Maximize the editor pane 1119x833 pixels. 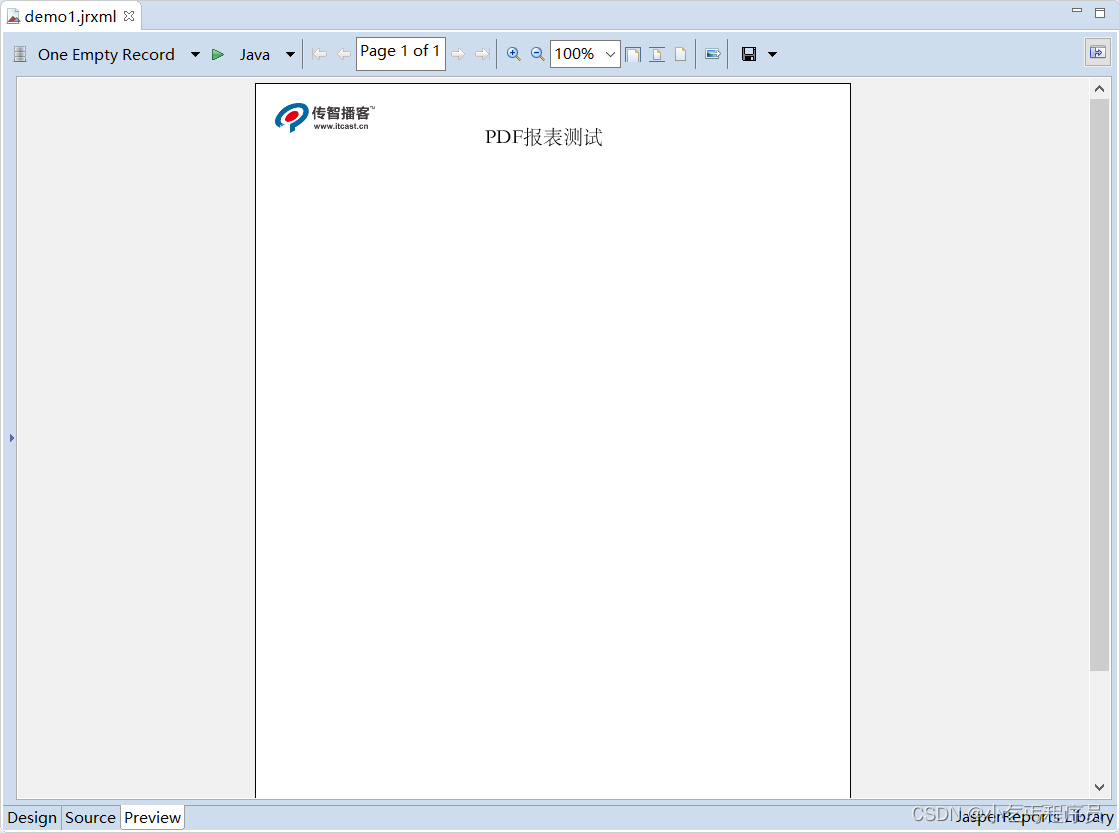coord(1100,12)
